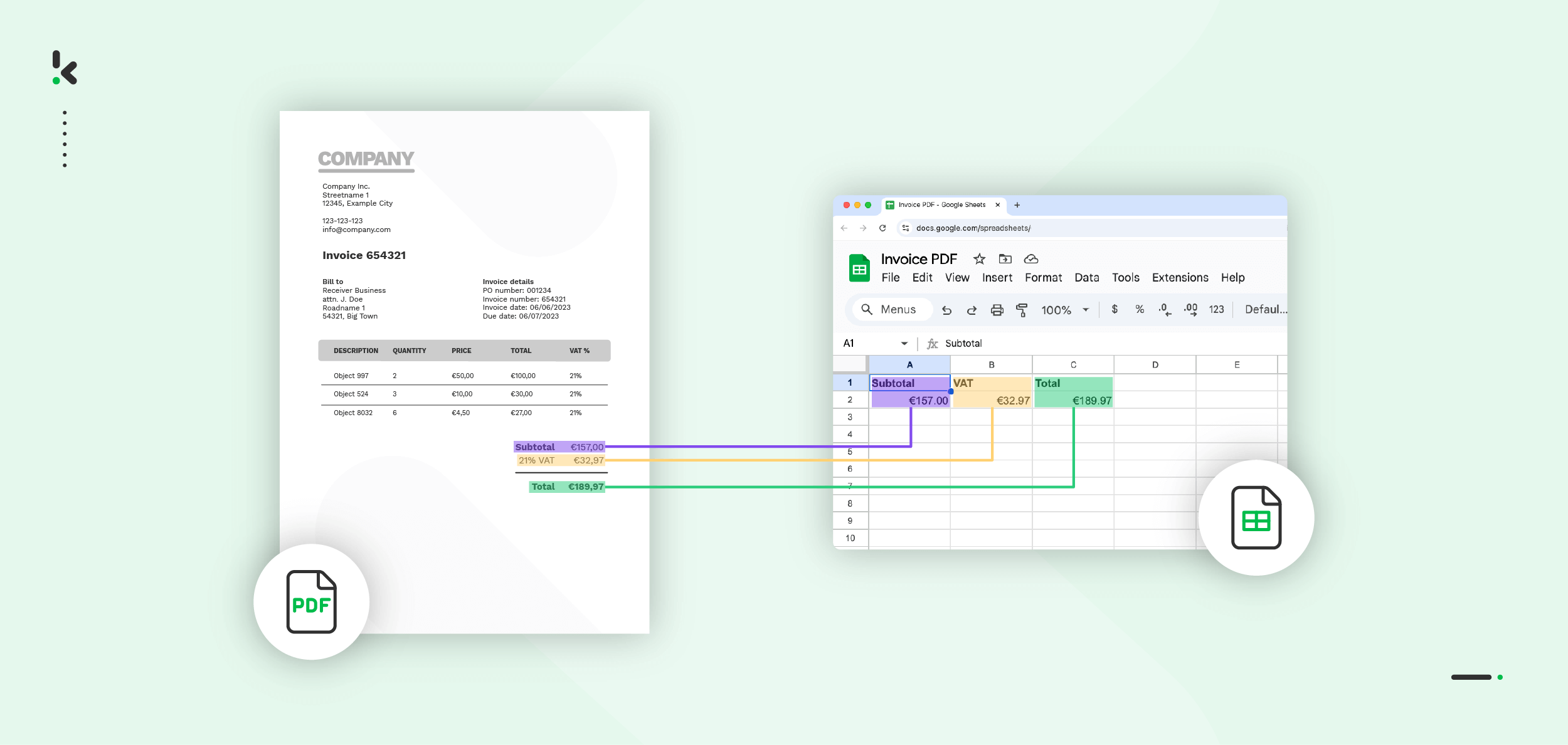This screenshot has width=1568, height=745.
Task: Check the cloud save status icon
Action: [x=1031, y=259]
